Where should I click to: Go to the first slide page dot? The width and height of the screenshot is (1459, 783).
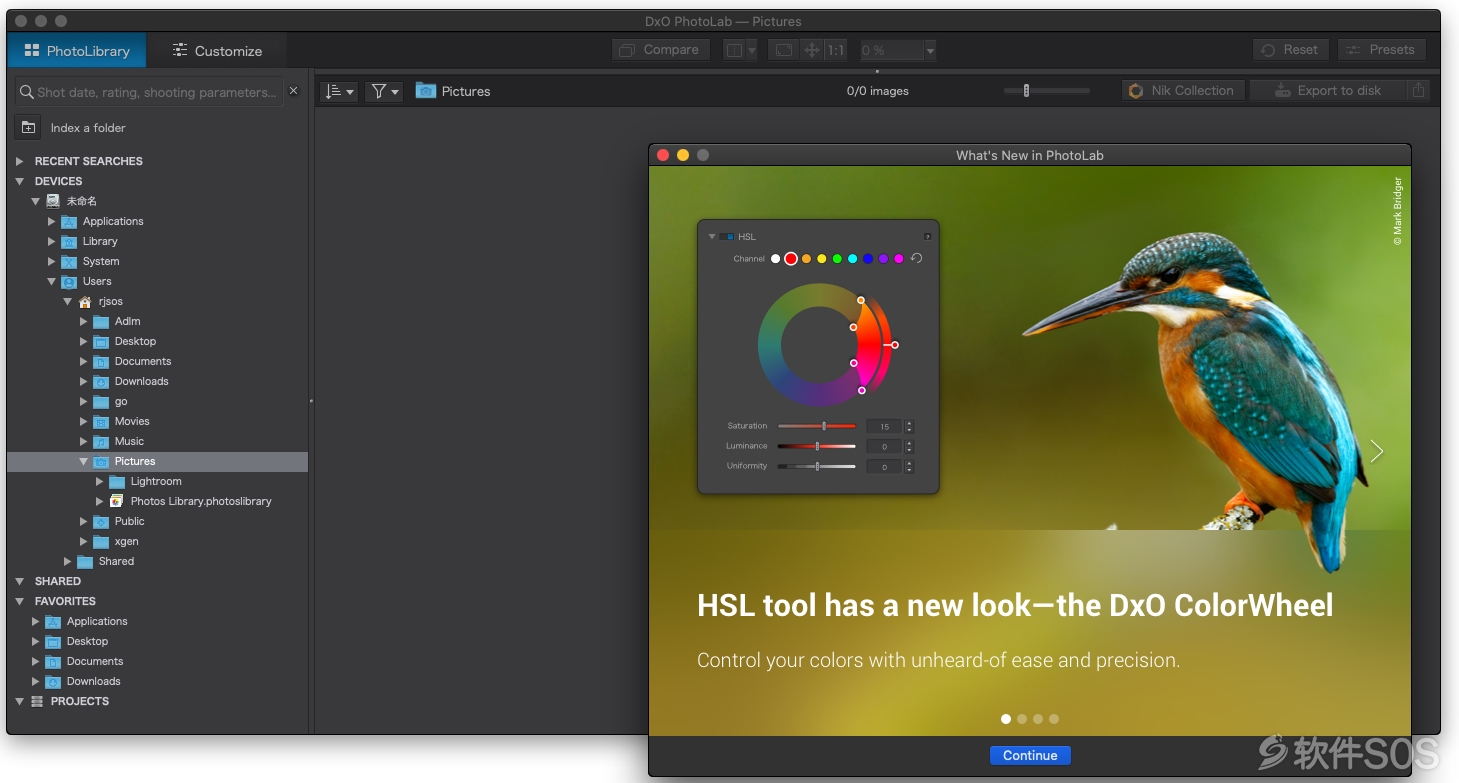(1006, 718)
